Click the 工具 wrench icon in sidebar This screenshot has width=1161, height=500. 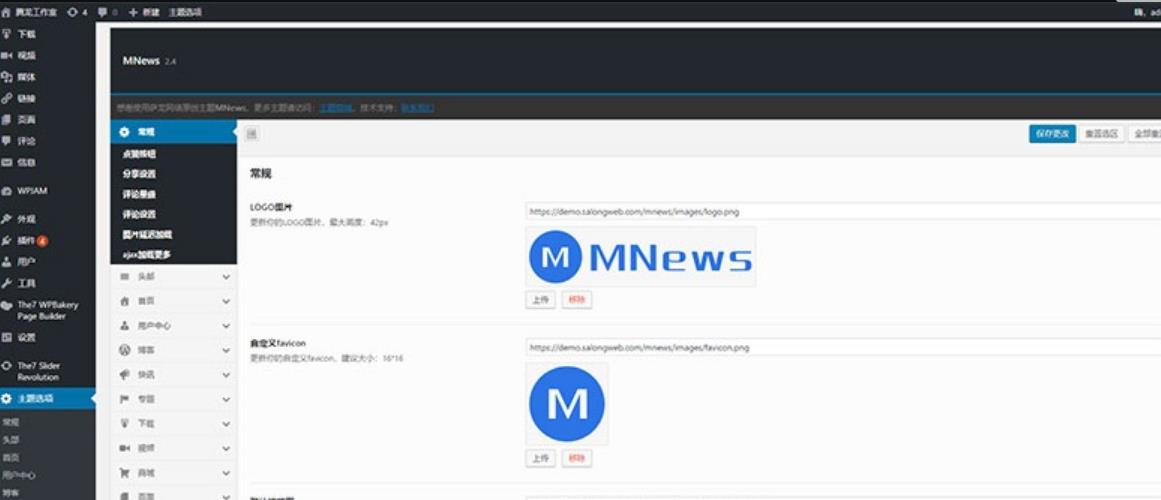point(7,283)
